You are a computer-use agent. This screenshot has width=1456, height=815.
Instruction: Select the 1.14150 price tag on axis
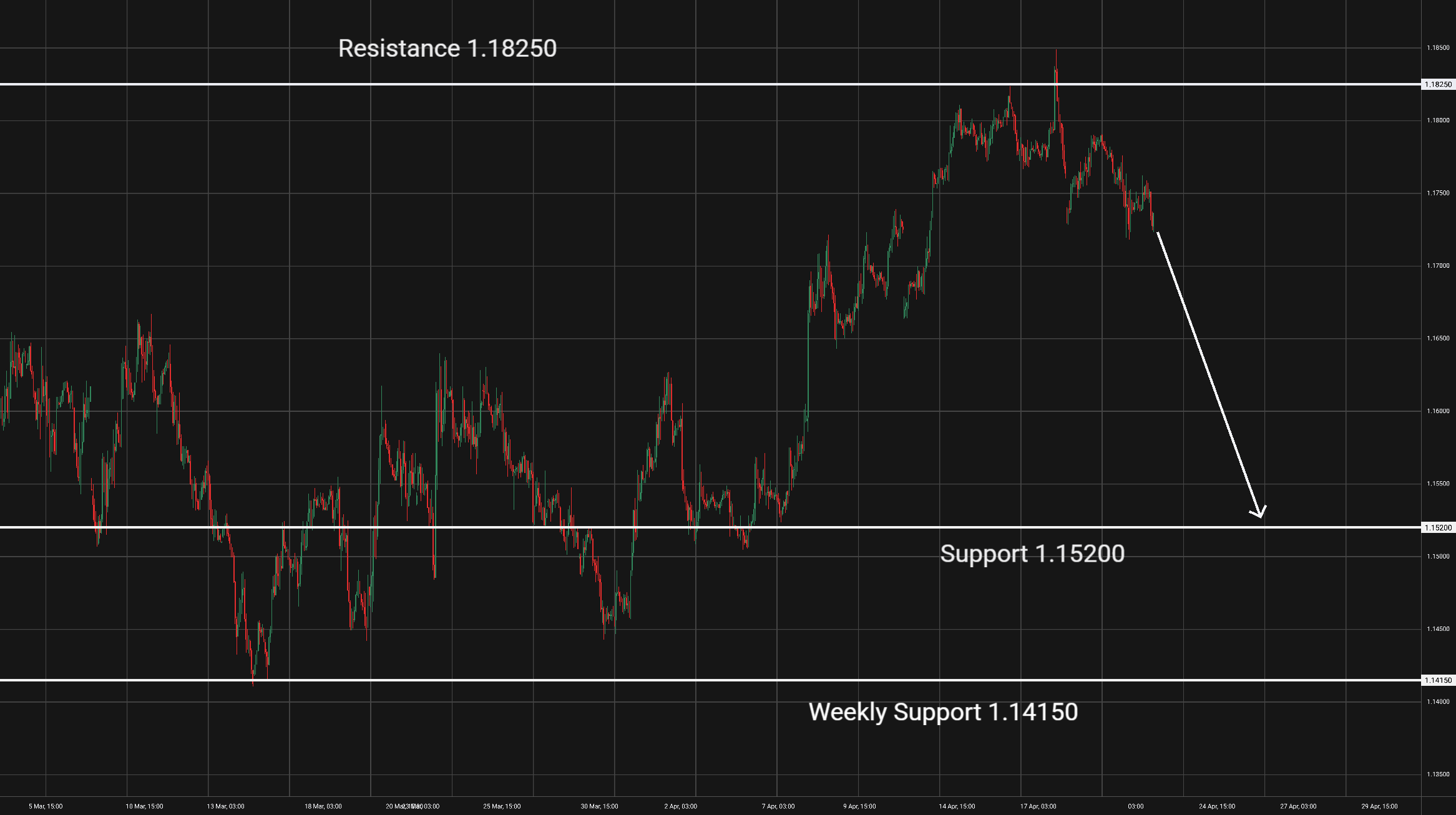(1438, 680)
